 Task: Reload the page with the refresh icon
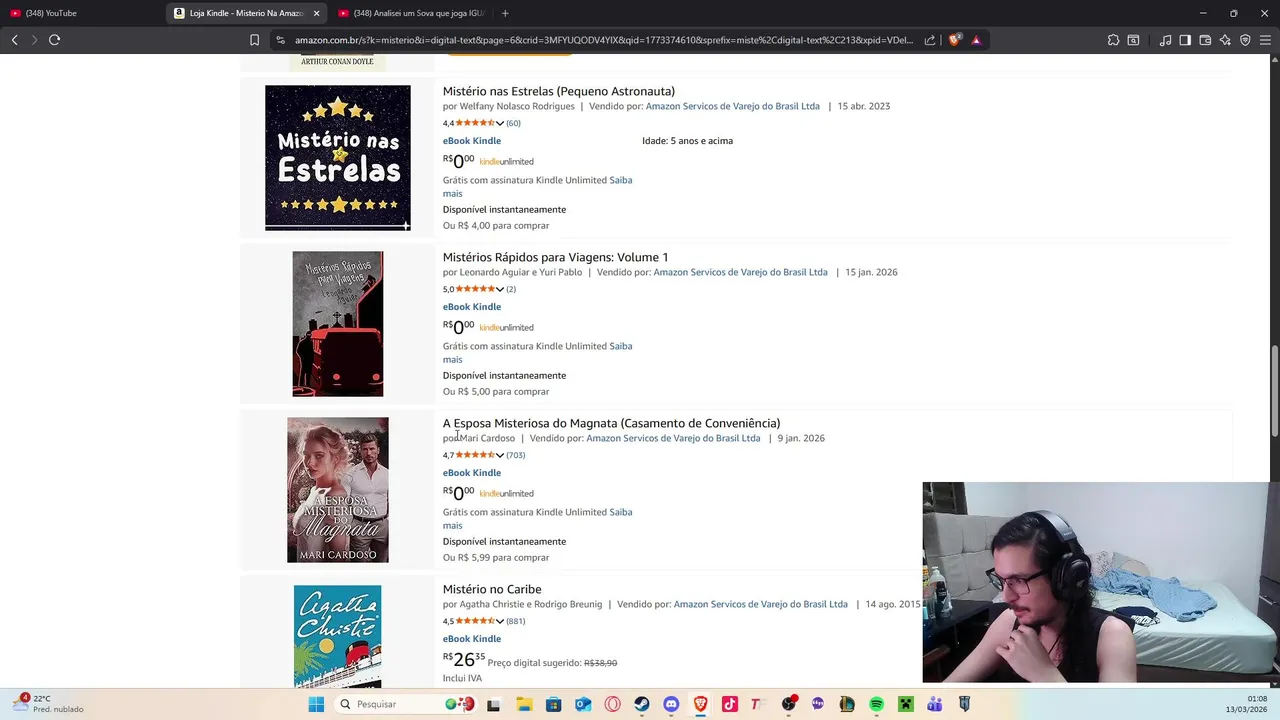click(x=54, y=40)
